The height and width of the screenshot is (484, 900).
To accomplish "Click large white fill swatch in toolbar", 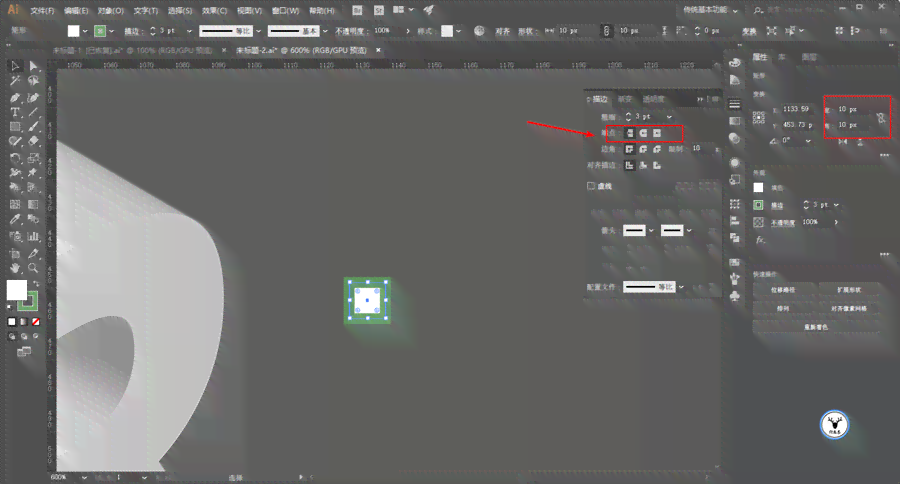I will click(17, 290).
